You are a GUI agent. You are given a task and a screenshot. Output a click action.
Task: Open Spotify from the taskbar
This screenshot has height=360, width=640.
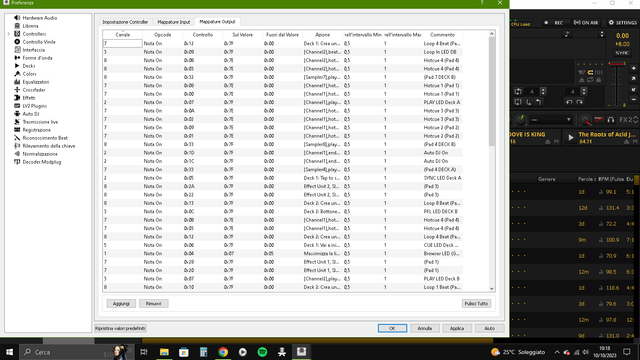pos(262,352)
